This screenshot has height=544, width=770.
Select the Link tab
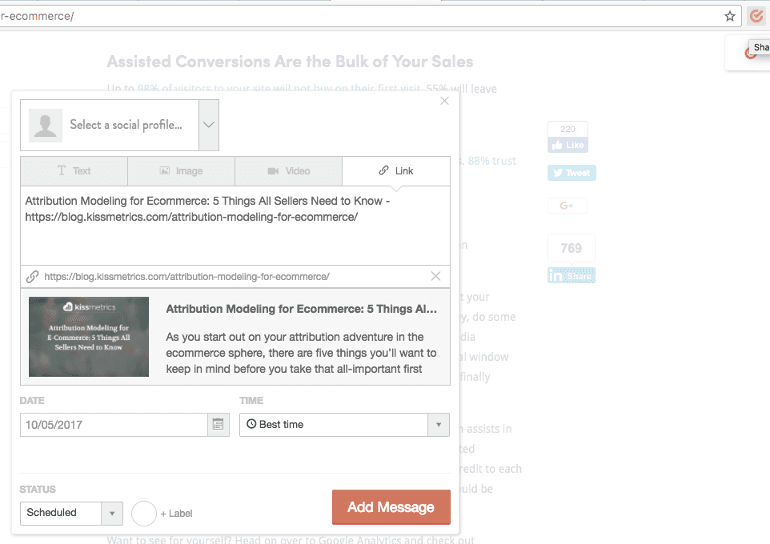point(396,171)
